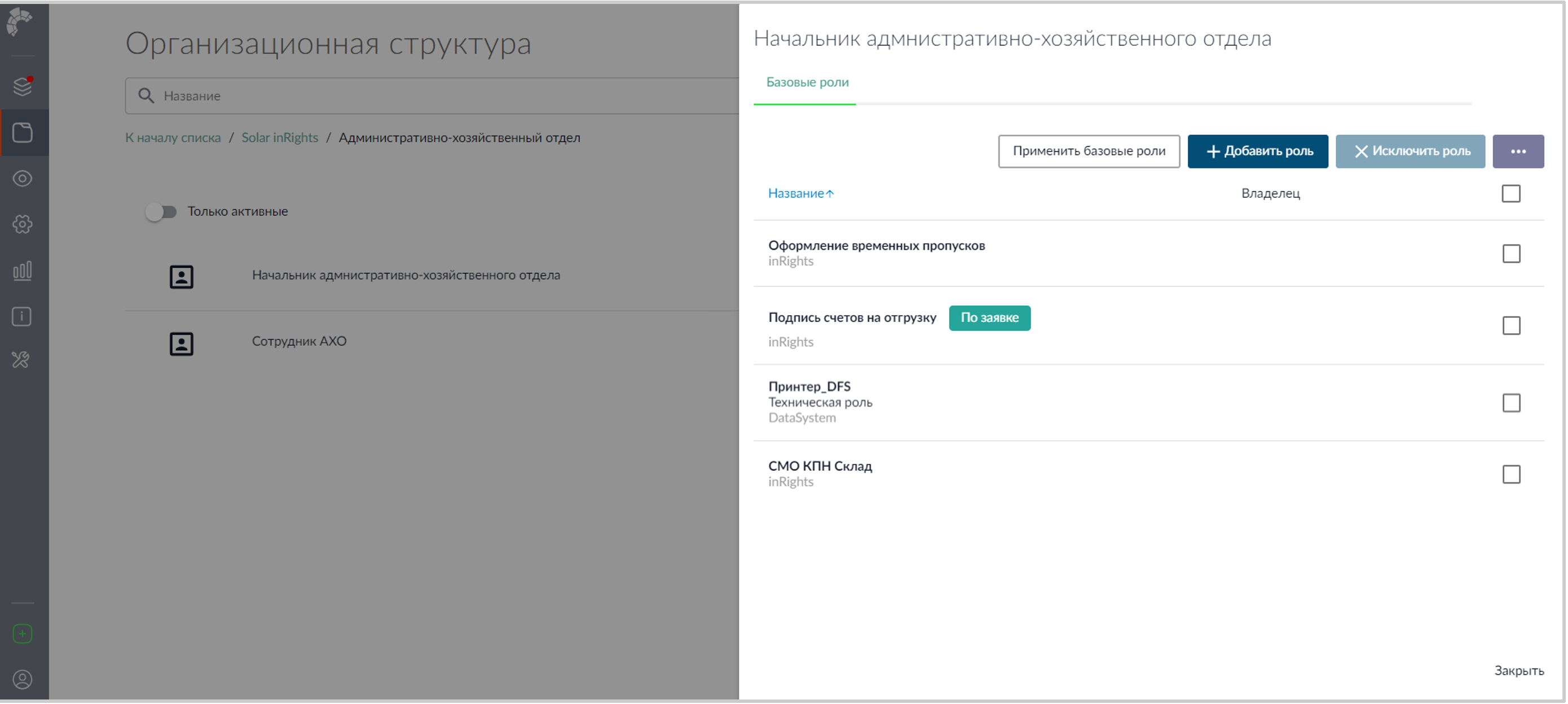Image resolution: width=1568 pixels, height=704 pixels.
Task: Open the tools wrench icon in sidebar
Action: pyautogui.click(x=21, y=360)
